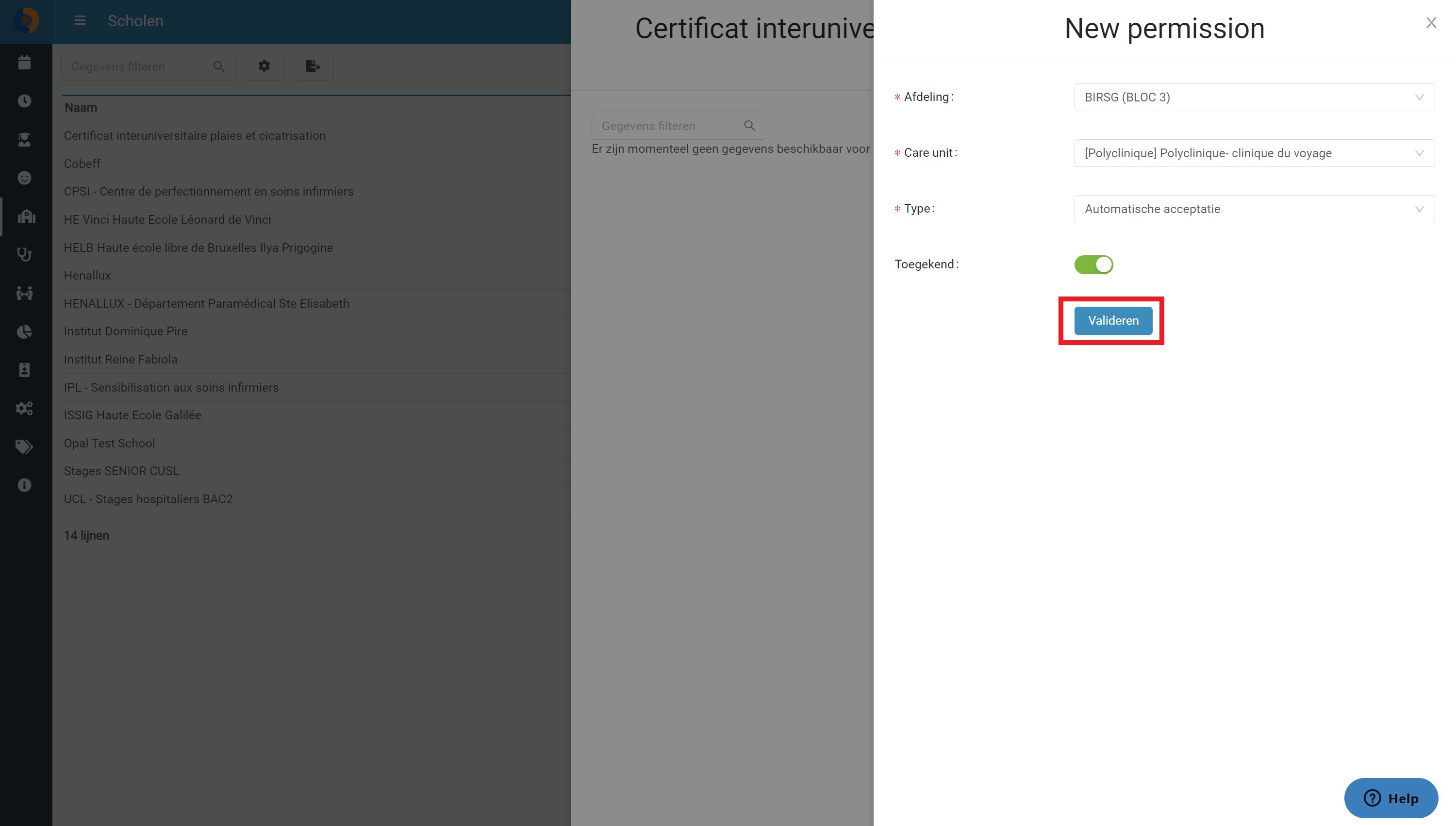Open the clock history sidebar icon
This screenshot has width=1456, height=826.
tap(24, 101)
